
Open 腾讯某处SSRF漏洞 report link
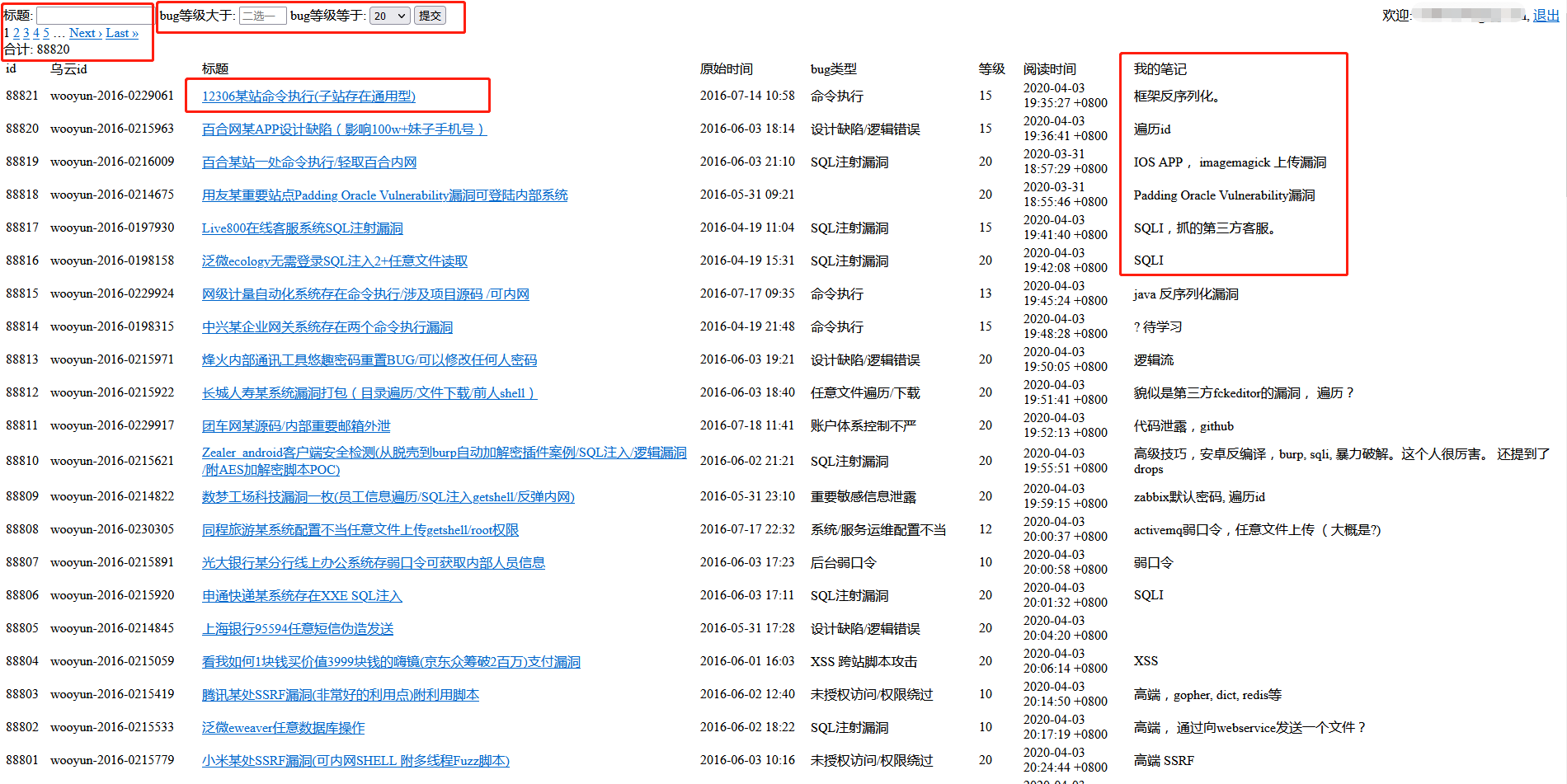[x=341, y=695]
